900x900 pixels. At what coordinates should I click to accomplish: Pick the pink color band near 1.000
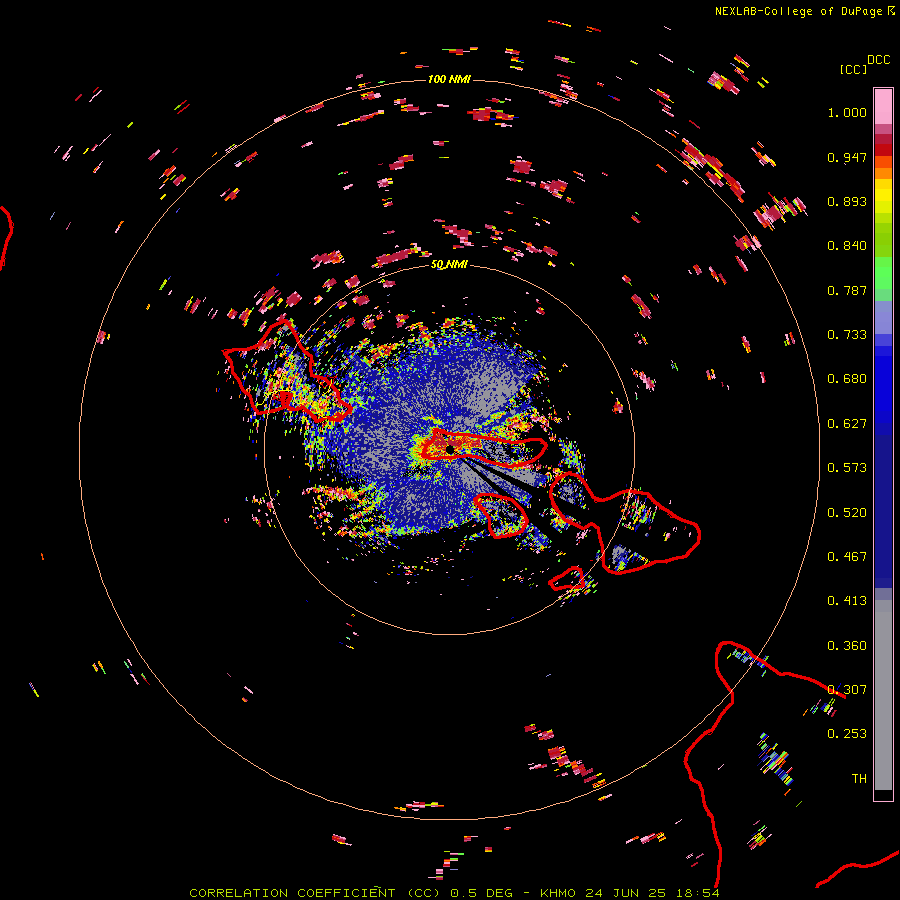(x=883, y=106)
